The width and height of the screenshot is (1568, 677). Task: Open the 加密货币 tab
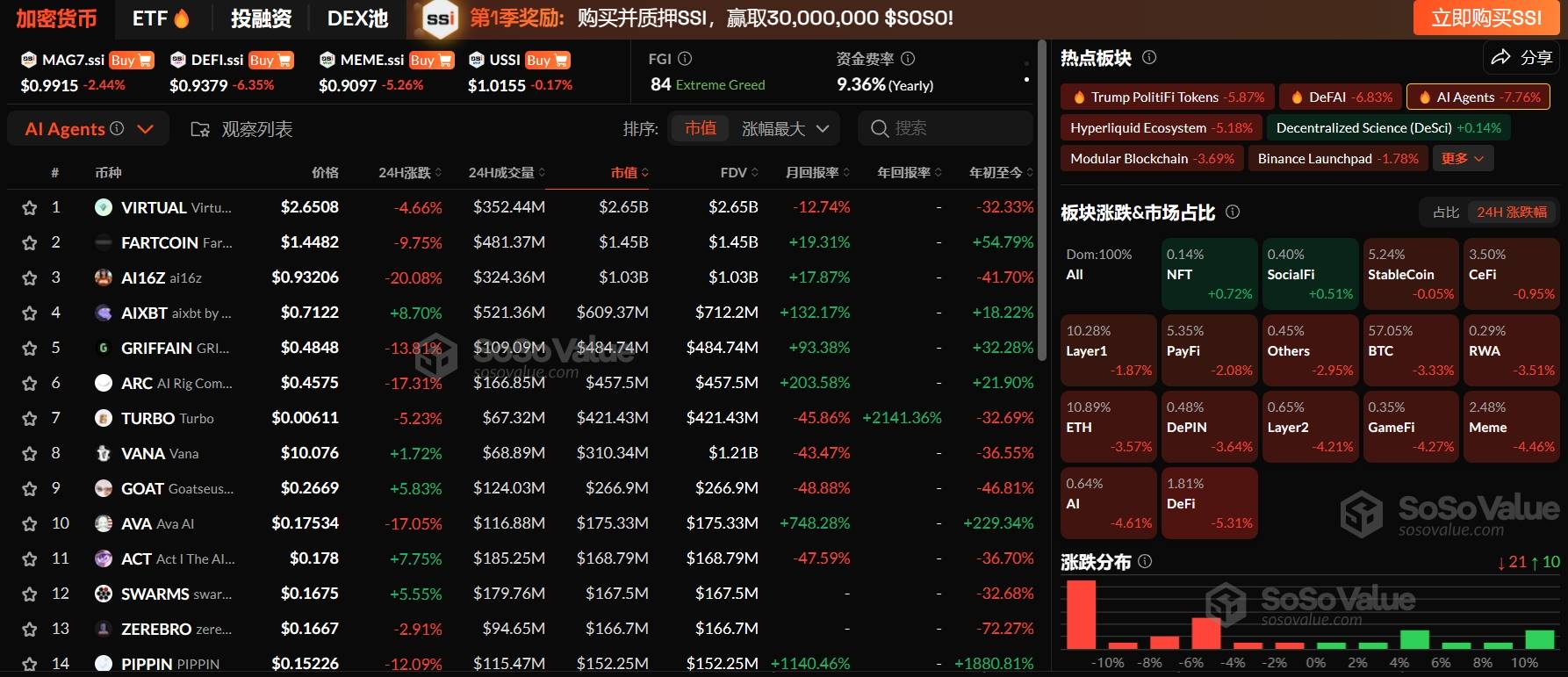56,18
